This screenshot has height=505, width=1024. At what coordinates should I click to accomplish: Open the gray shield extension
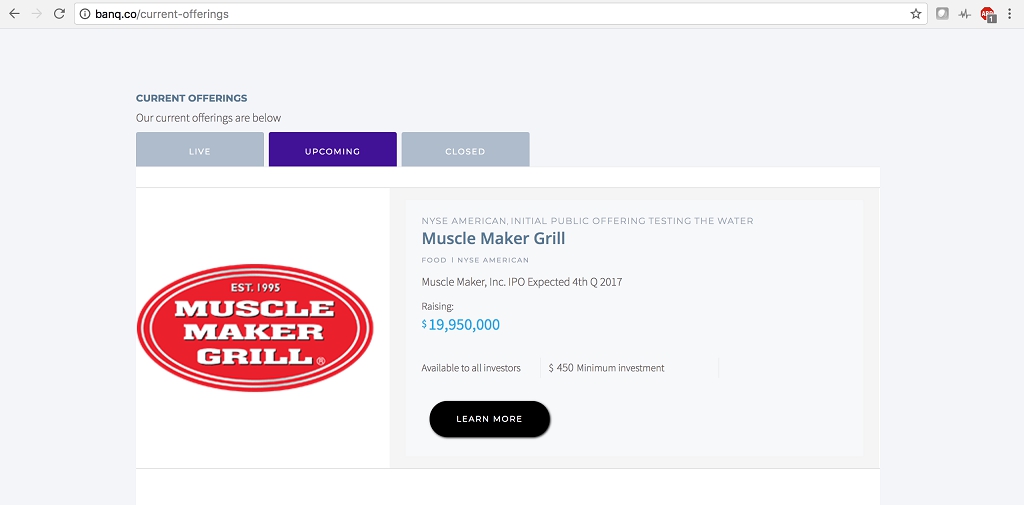[942, 14]
